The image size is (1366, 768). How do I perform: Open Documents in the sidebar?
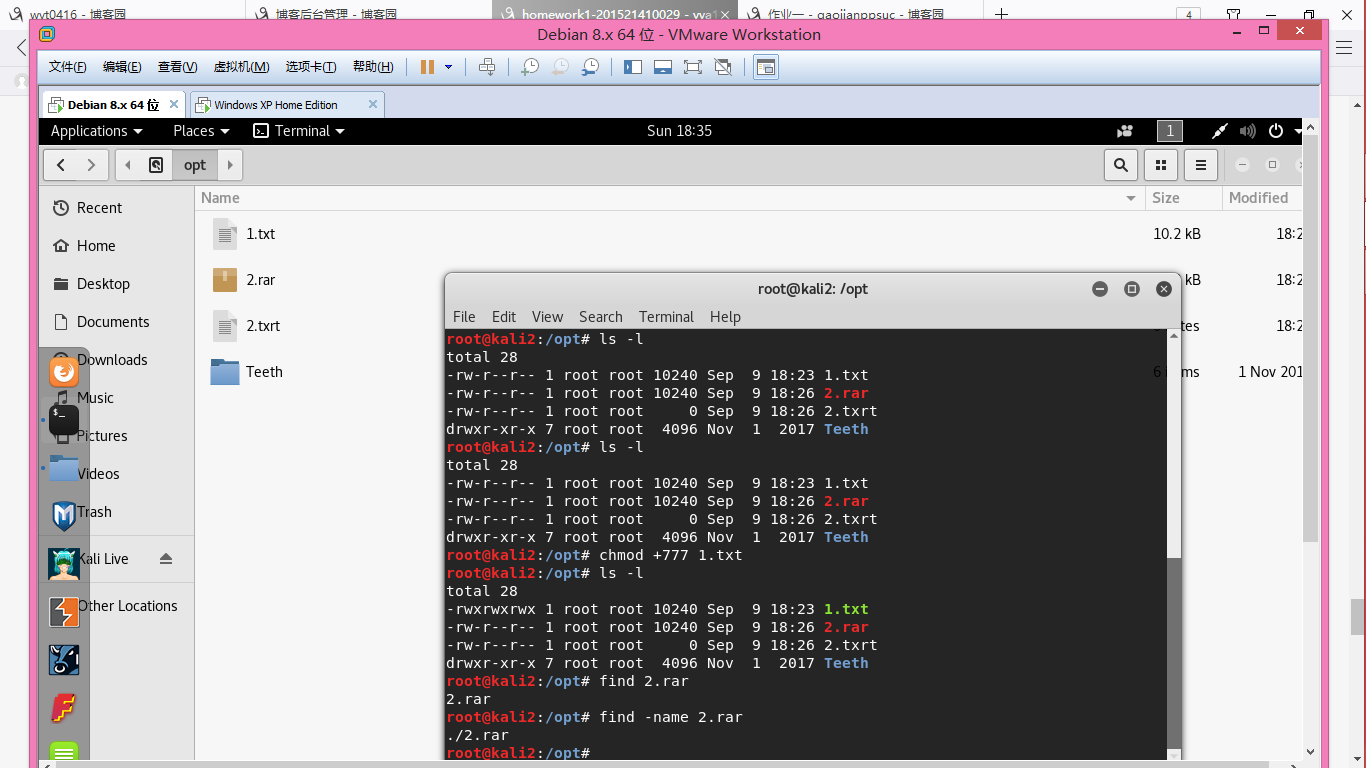113,322
